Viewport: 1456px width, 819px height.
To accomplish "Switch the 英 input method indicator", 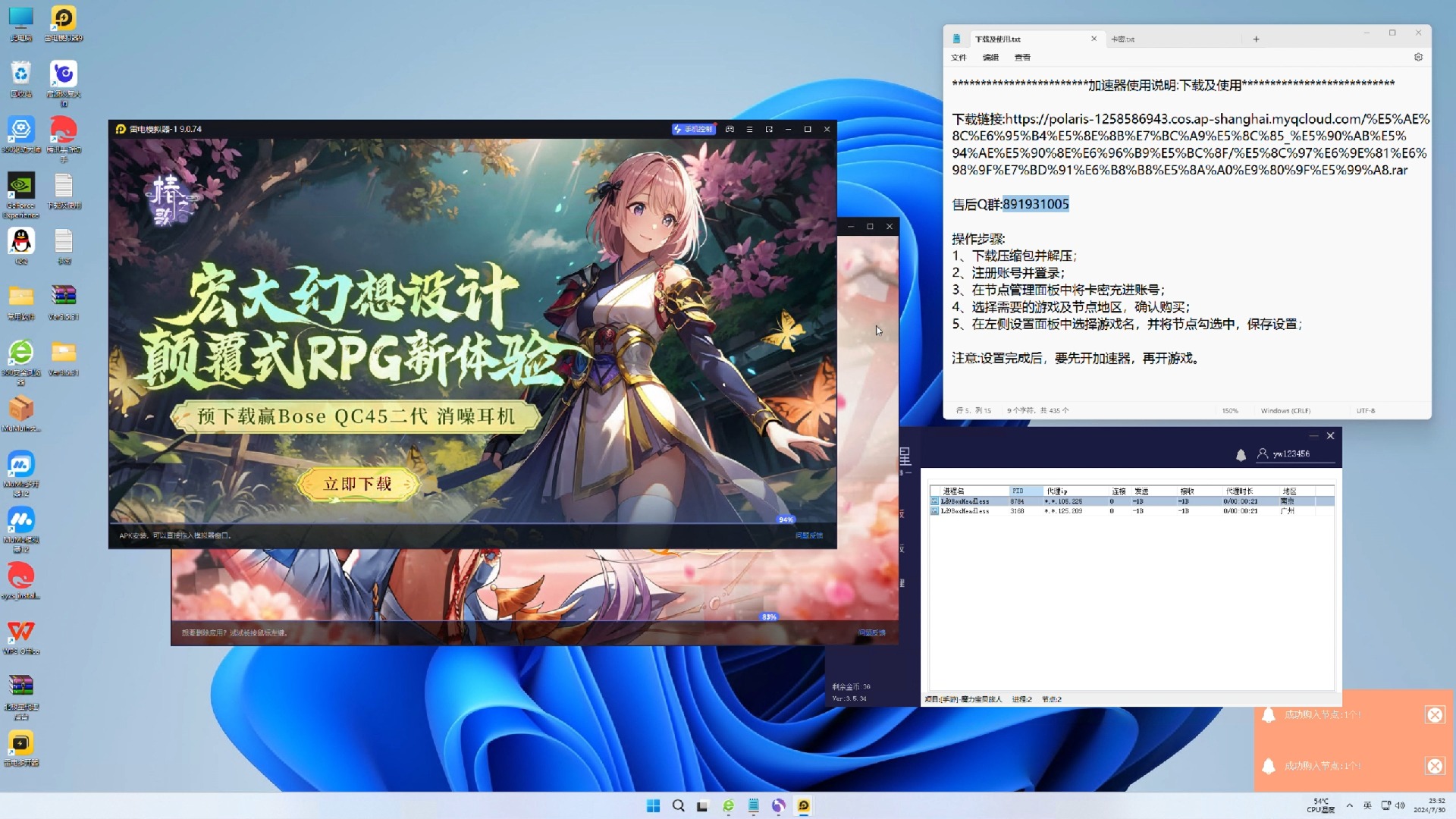I will (1367, 805).
